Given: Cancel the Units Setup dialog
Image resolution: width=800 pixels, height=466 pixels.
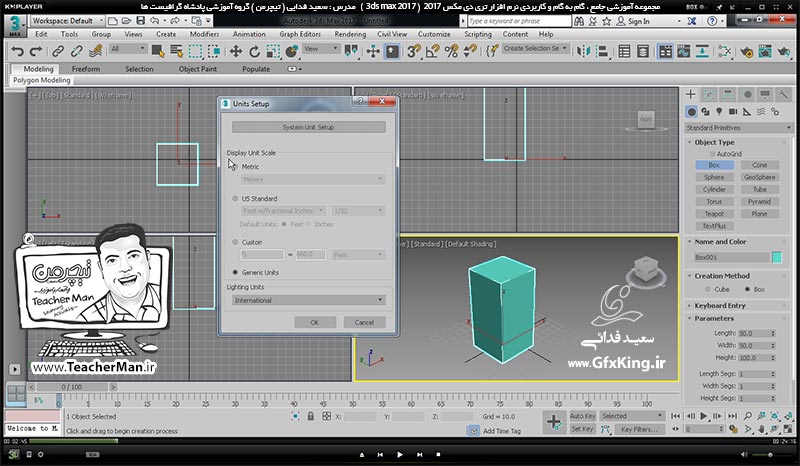Looking at the screenshot, I should point(364,323).
